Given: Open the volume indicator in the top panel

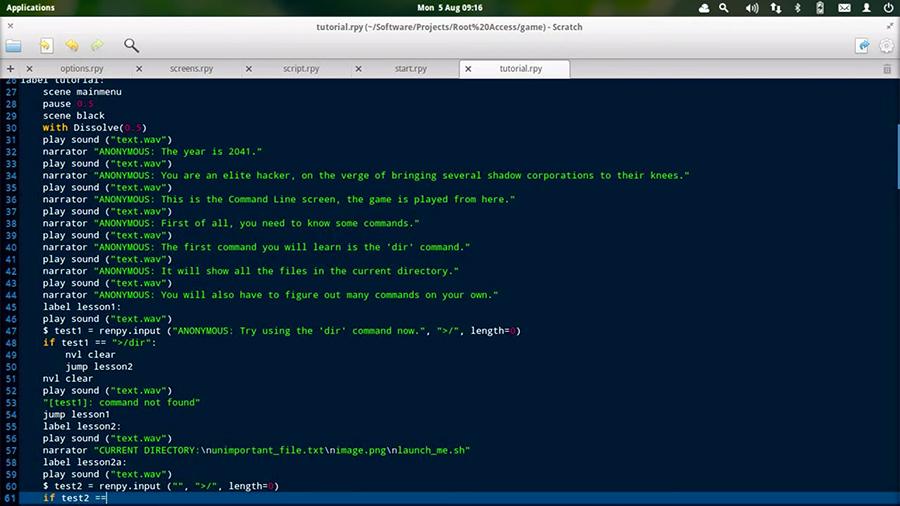Looking at the screenshot, I should pyautogui.click(x=752, y=7).
